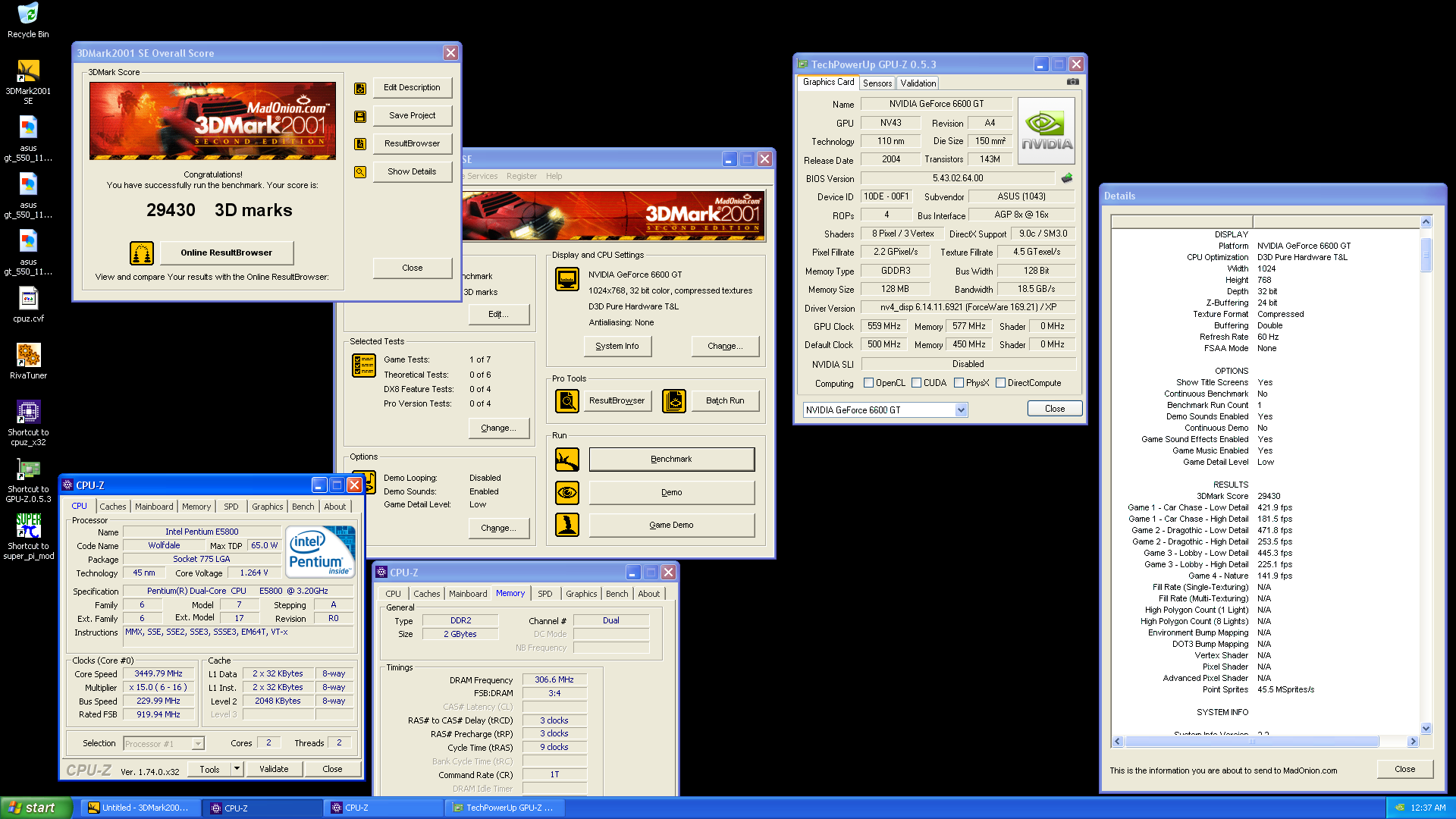Click the Details scrollbar down arrow
Viewport: 1456px width, 819px height.
pyautogui.click(x=1426, y=729)
